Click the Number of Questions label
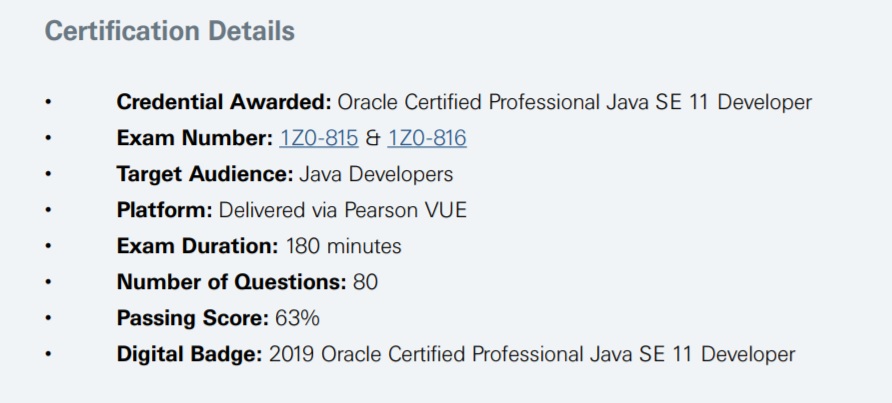Screen dimensions: 892x403 tap(231, 282)
